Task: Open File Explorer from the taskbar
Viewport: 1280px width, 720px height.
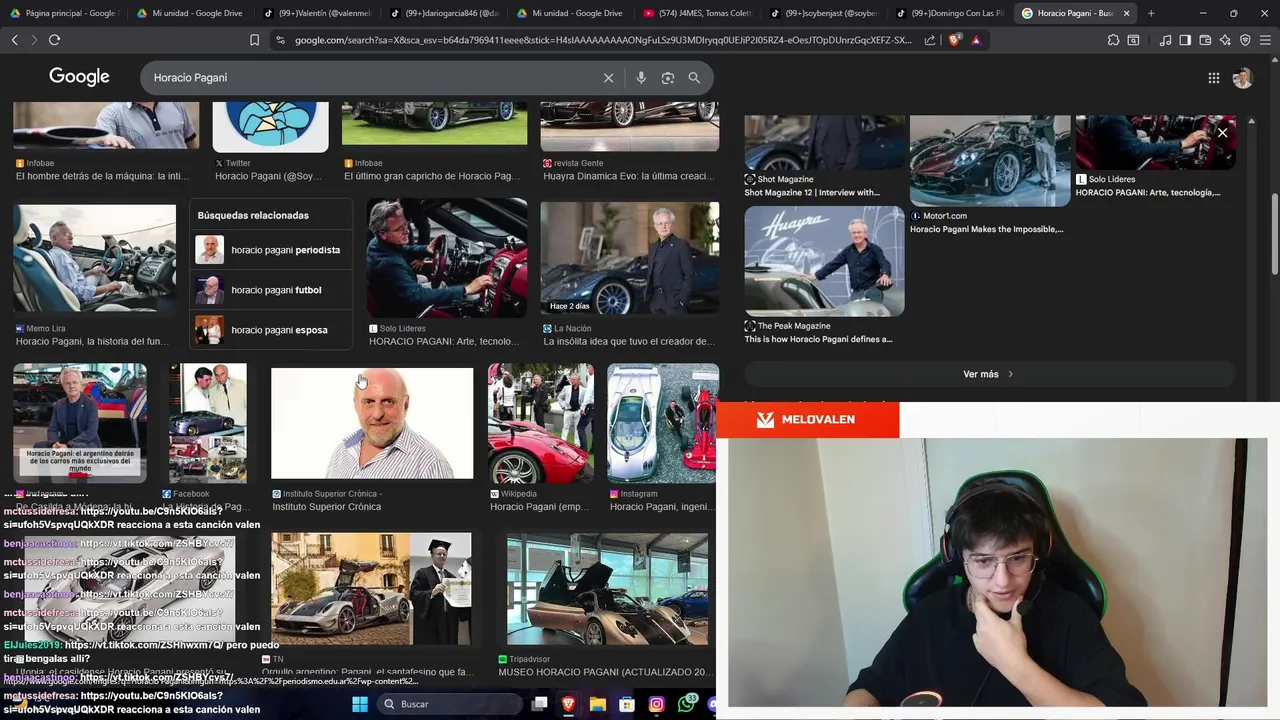Action: coord(598,704)
